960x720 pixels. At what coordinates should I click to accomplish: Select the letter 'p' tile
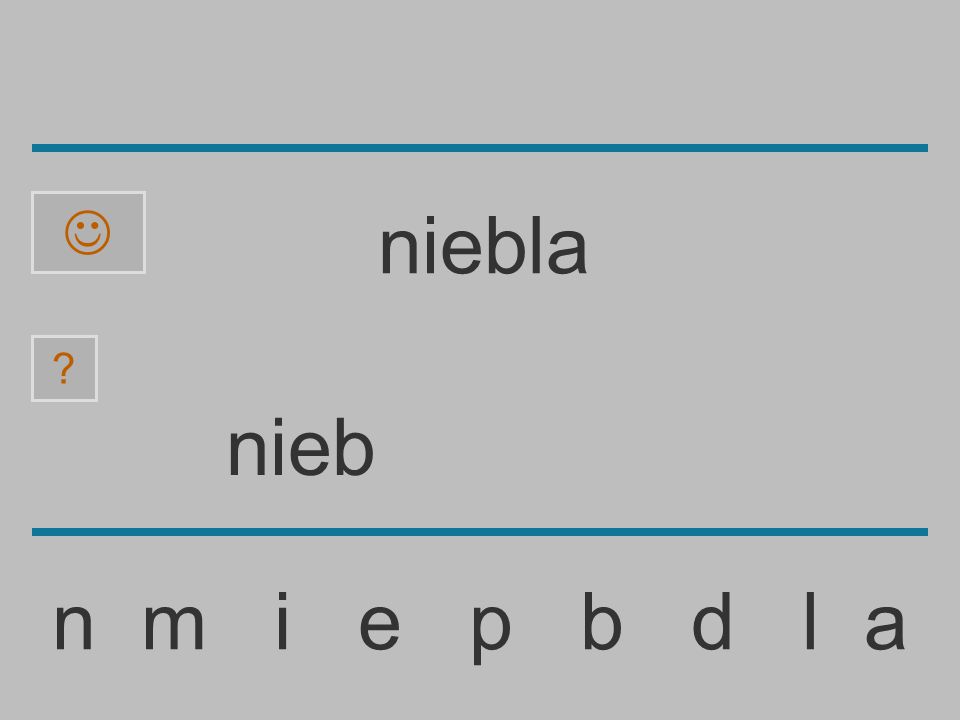(x=491, y=633)
